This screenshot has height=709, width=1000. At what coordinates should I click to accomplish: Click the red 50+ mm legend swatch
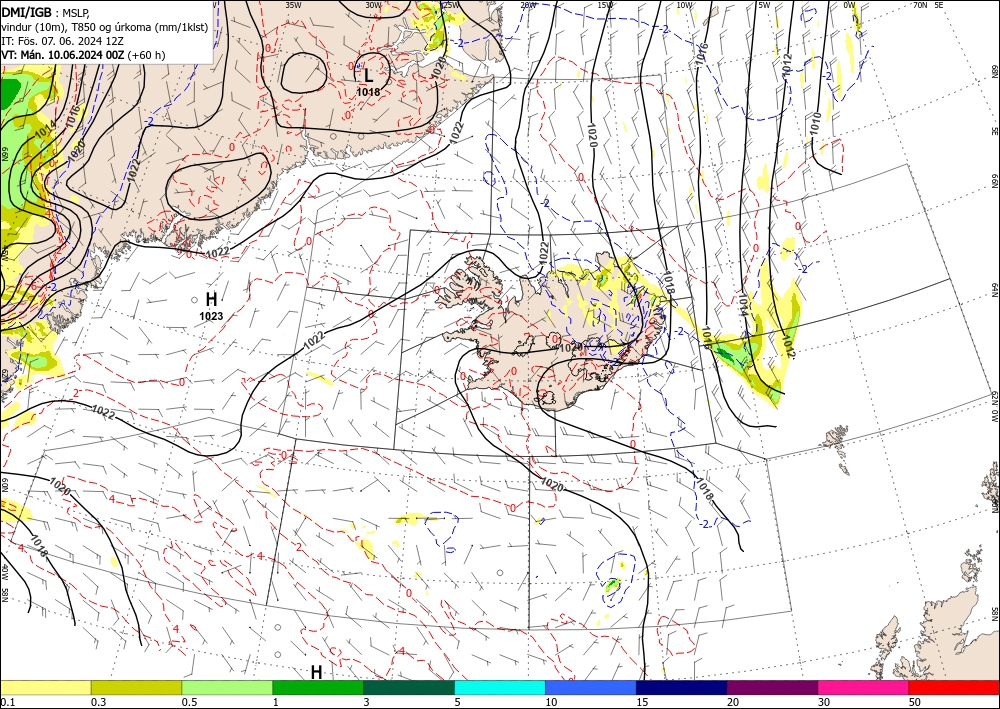[x=954, y=687]
